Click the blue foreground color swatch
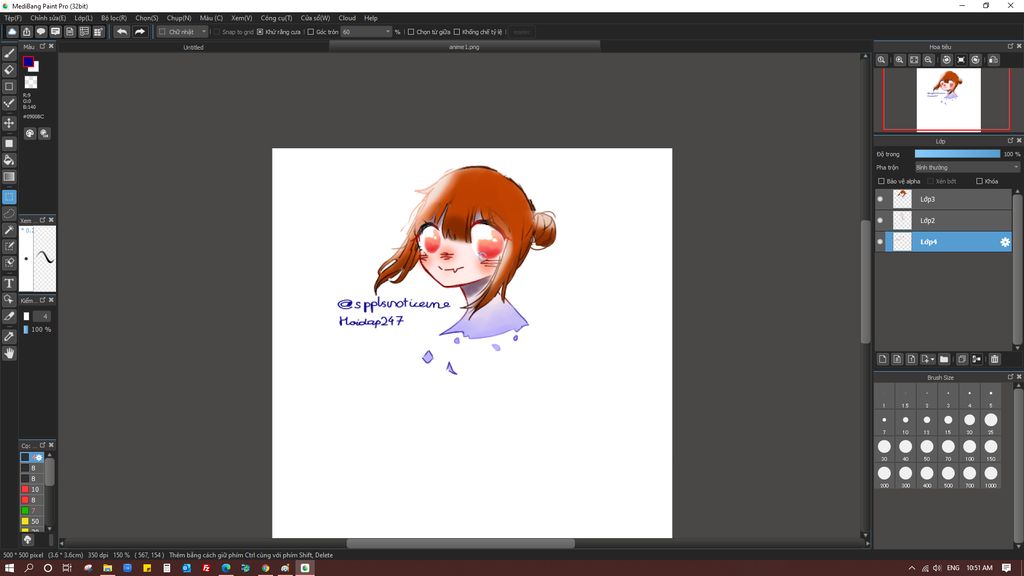Viewport: 1024px width, 576px height. (x=28, y=62)
